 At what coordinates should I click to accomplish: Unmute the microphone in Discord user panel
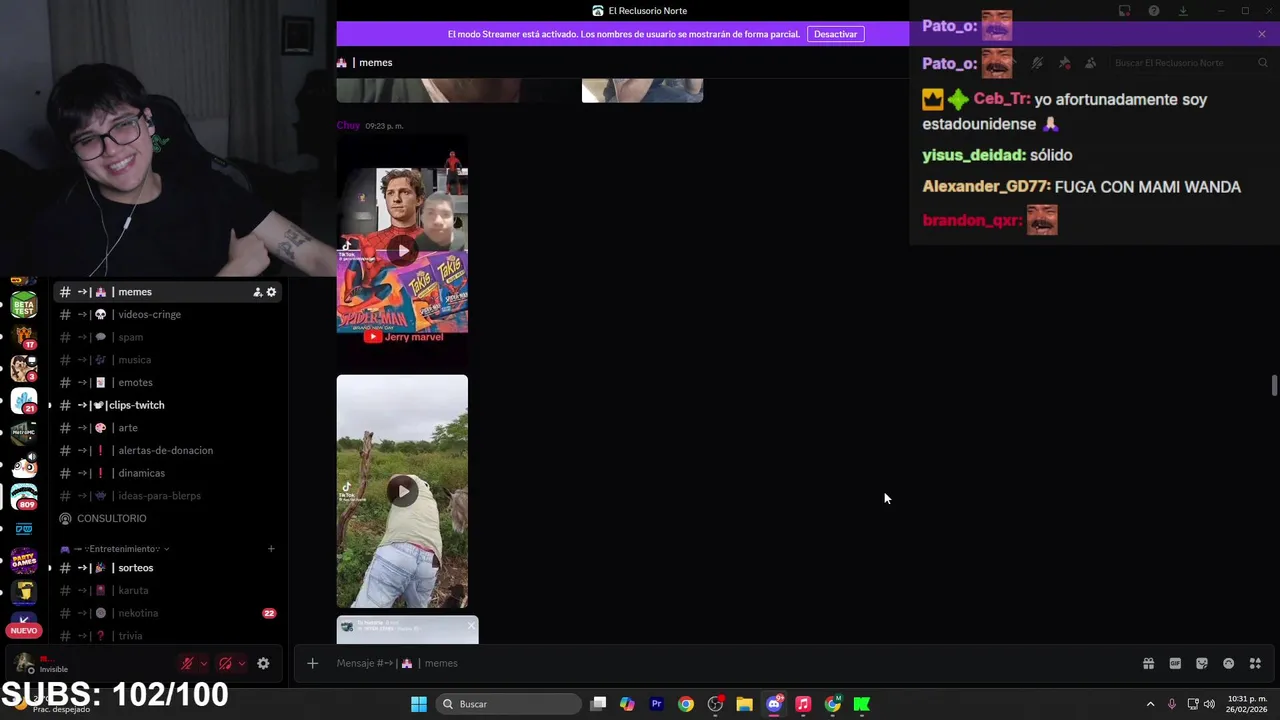186,663
